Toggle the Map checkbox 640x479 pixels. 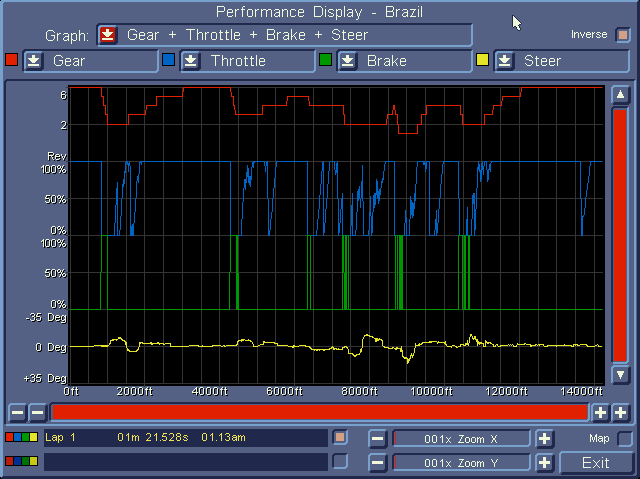625,439
